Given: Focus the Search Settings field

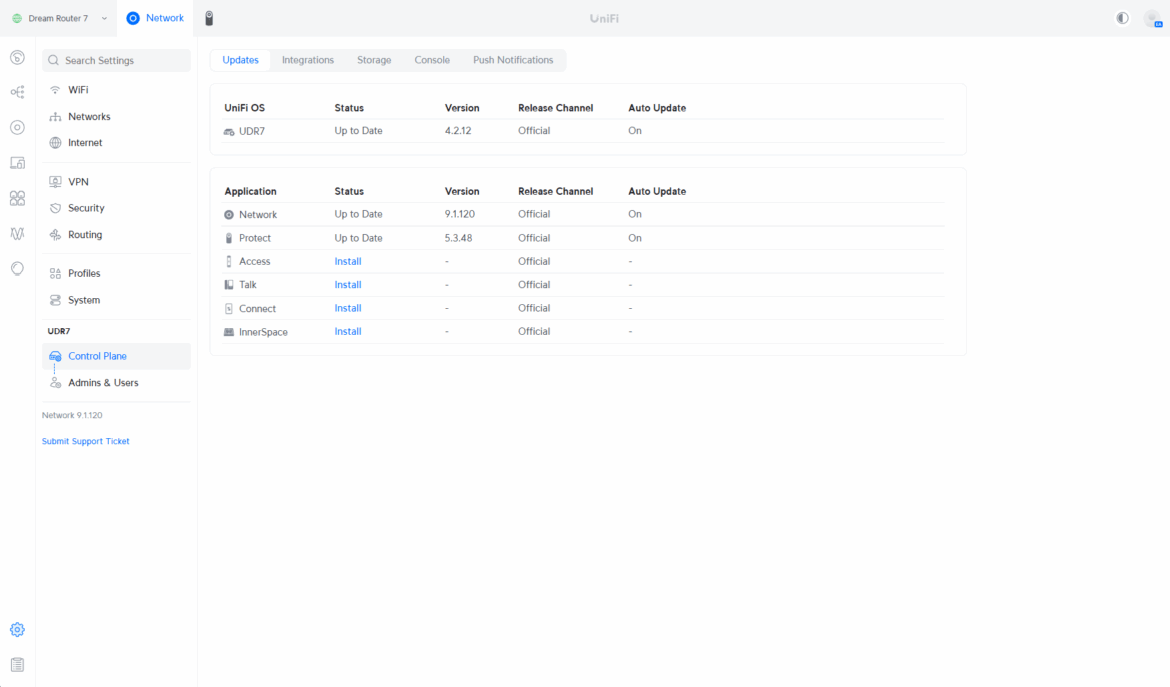Looking at the screenshot, I should pyautogui.click(x=116, y=60).
